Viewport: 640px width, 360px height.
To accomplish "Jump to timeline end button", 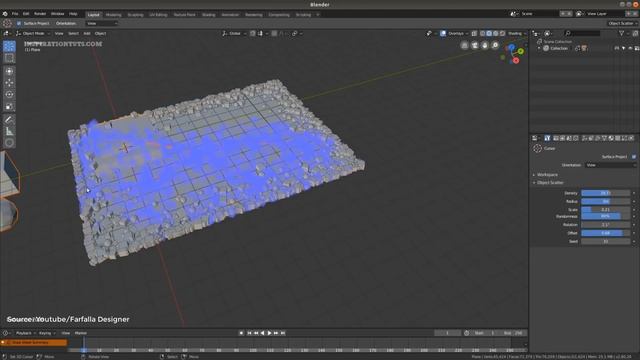I will (x=283, y=333).
